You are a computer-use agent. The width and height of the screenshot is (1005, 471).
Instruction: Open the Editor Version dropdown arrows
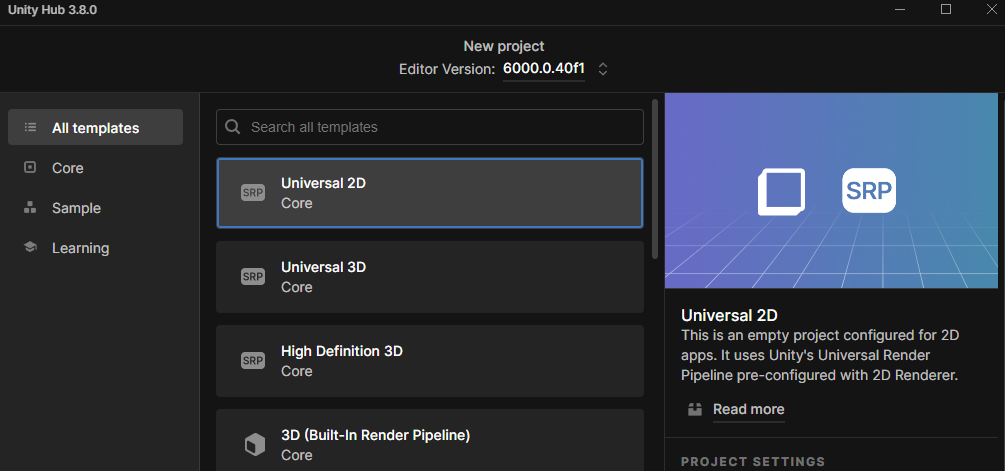click(602, 69)
